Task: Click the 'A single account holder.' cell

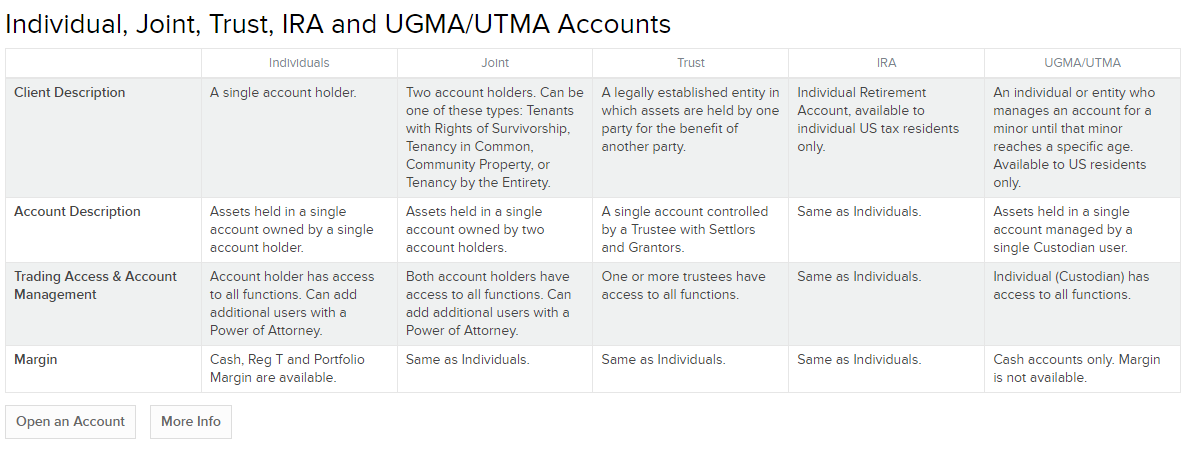Action: (283, 93)
